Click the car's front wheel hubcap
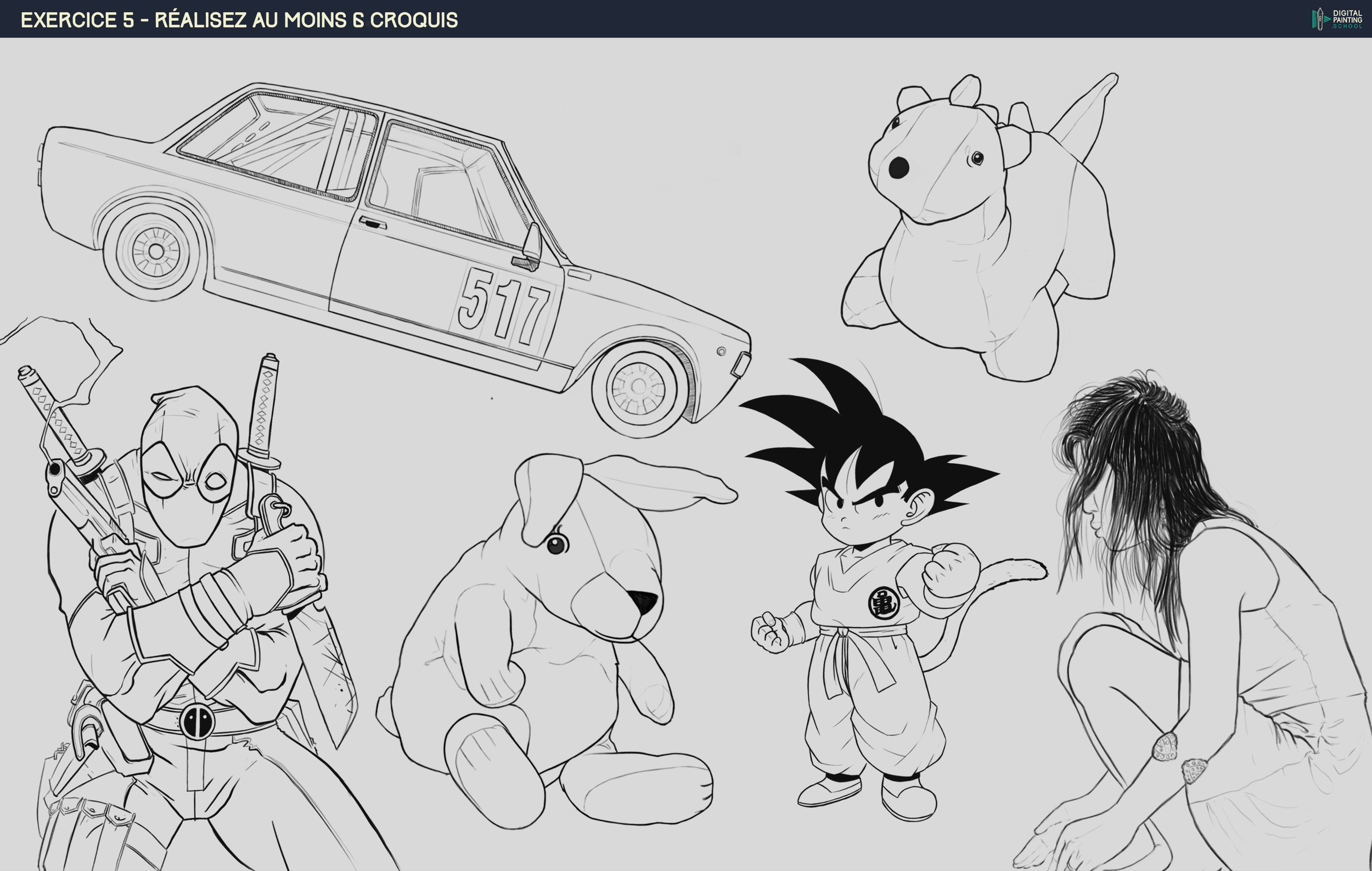 [x=639, y=387]
